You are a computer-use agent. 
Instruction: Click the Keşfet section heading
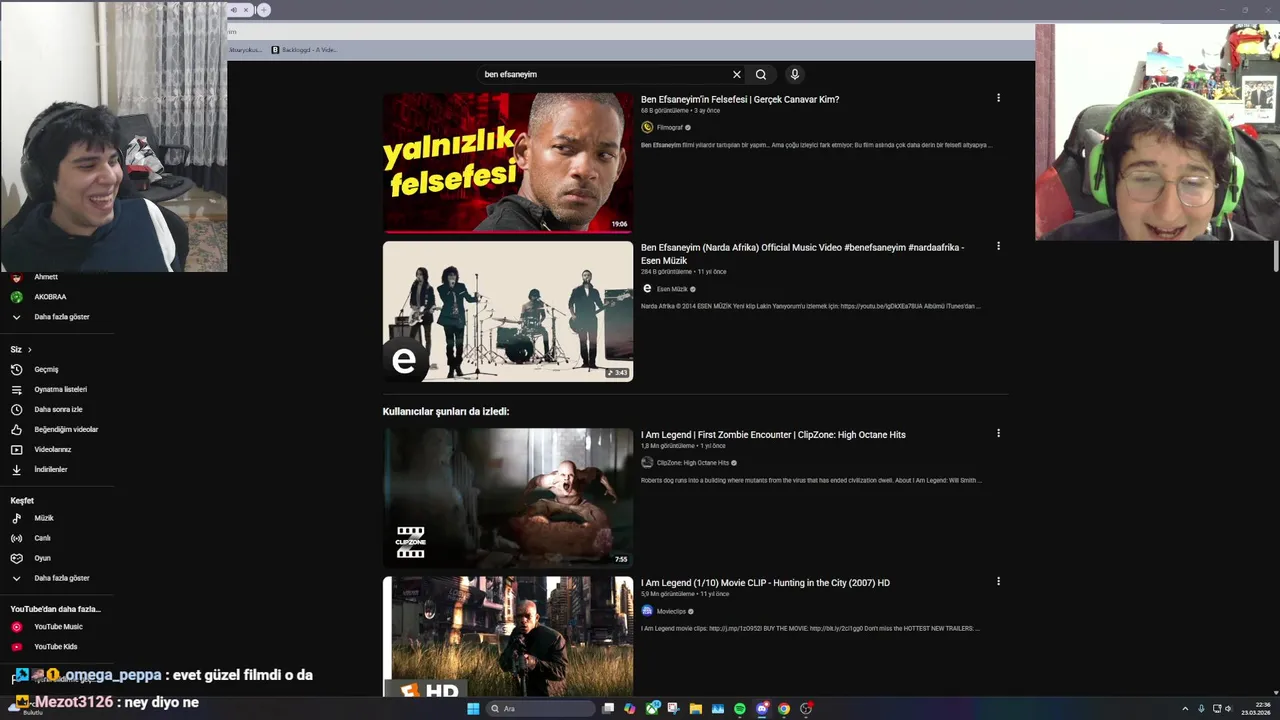(22, 500)
